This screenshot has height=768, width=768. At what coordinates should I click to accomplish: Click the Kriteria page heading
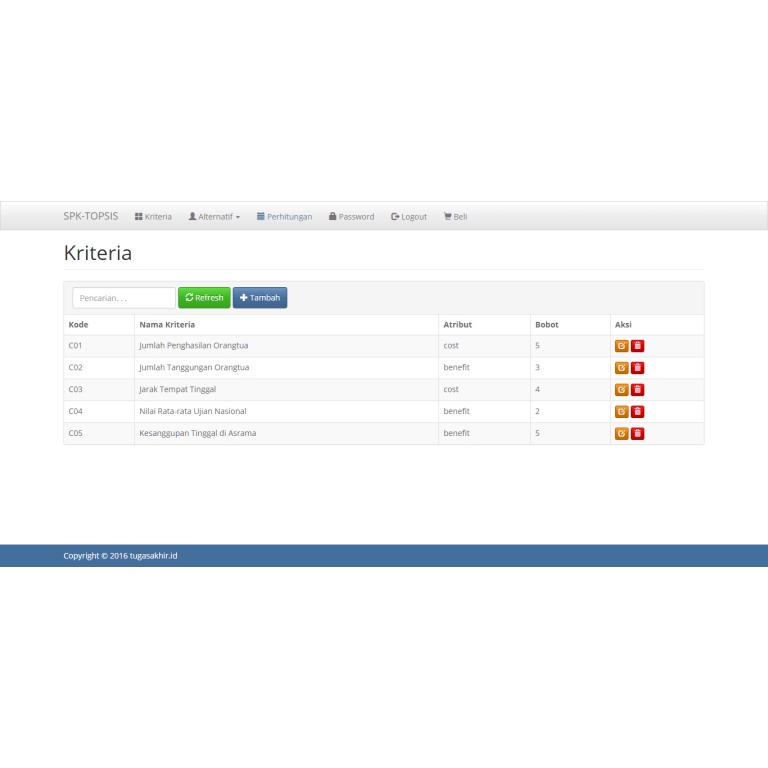(98, 253)
